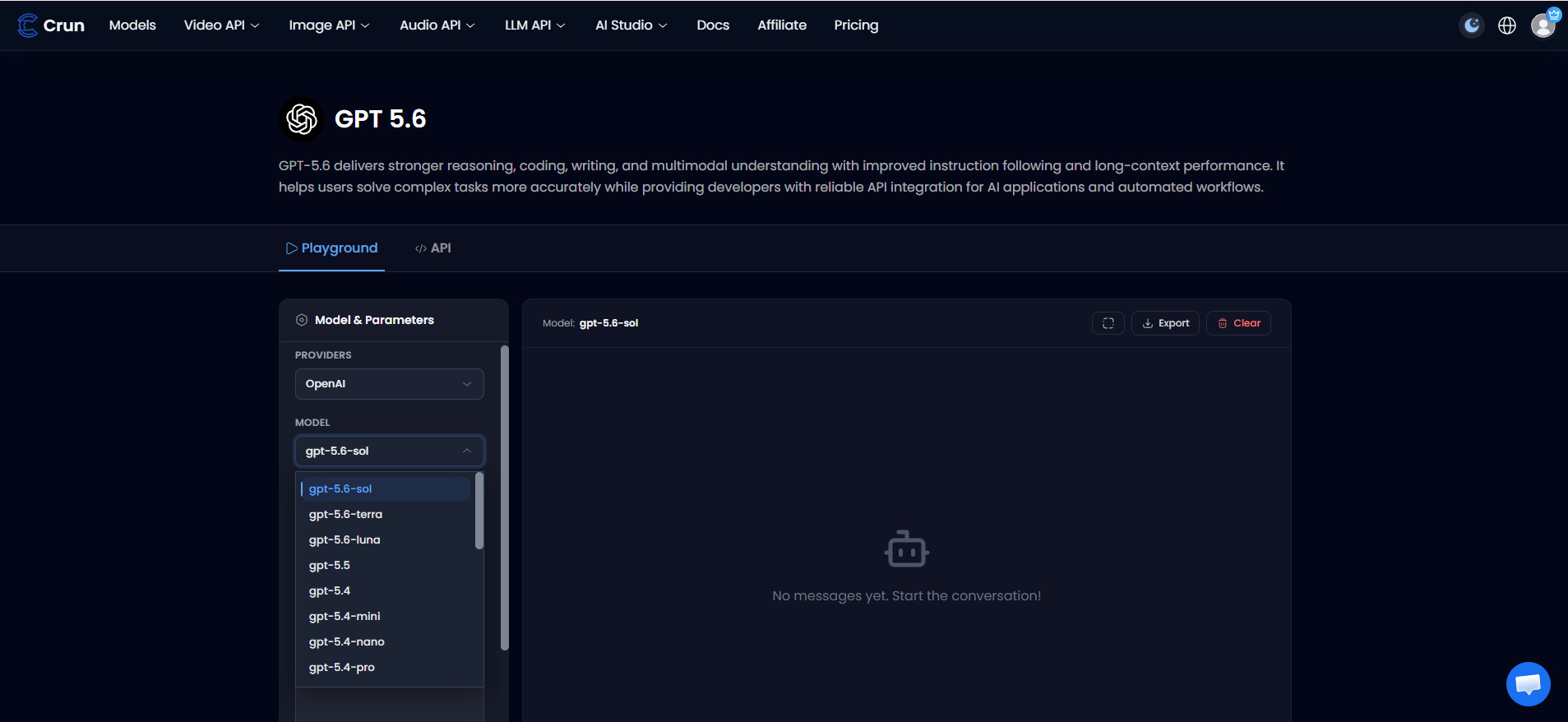Collapse the gpt-5.6-sol model dropdown
This screenshot has width=1568, height=722.
(x=390, y=451)
